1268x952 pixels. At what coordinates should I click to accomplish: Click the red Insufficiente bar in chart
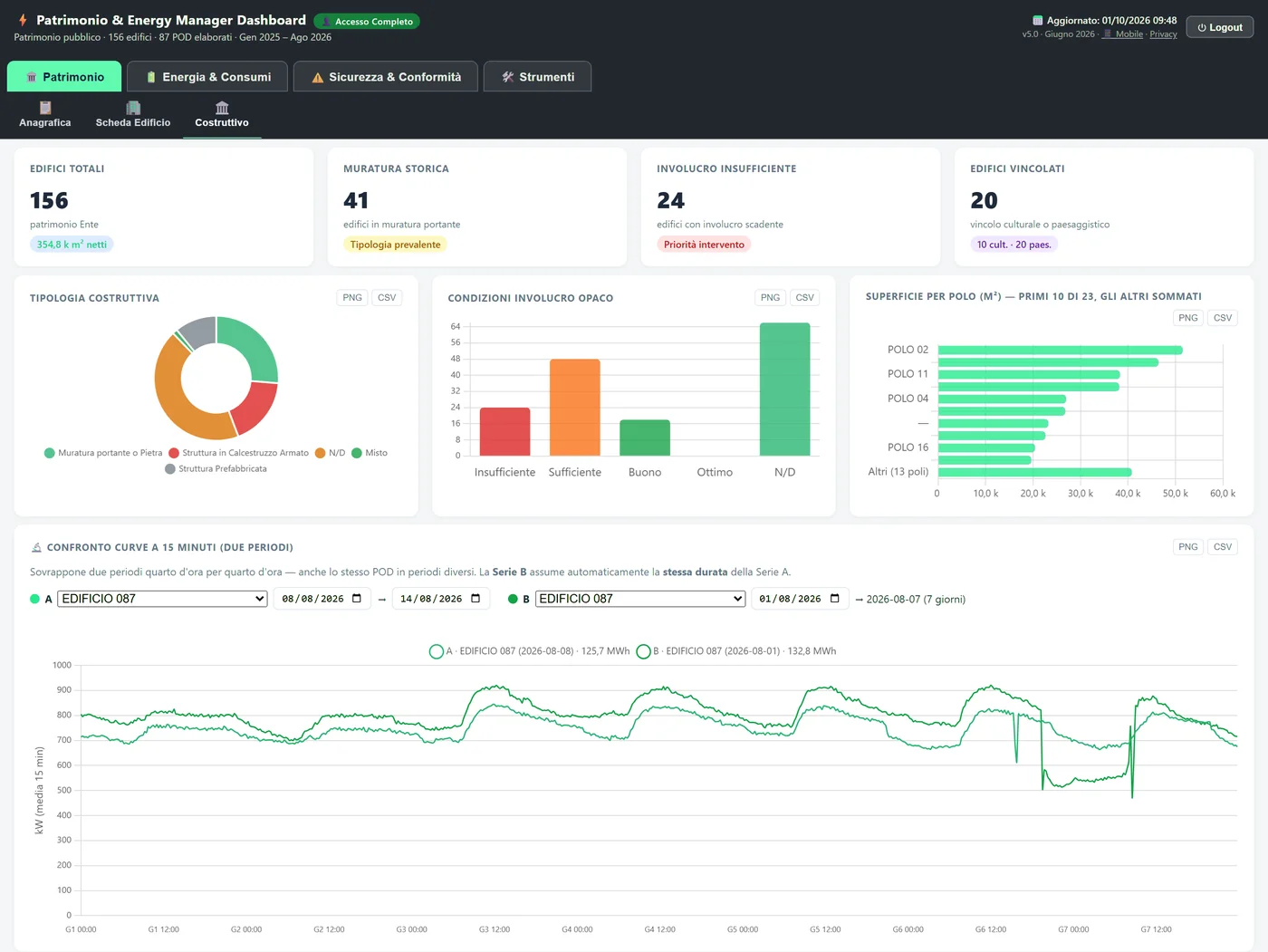tap(504, 432)
